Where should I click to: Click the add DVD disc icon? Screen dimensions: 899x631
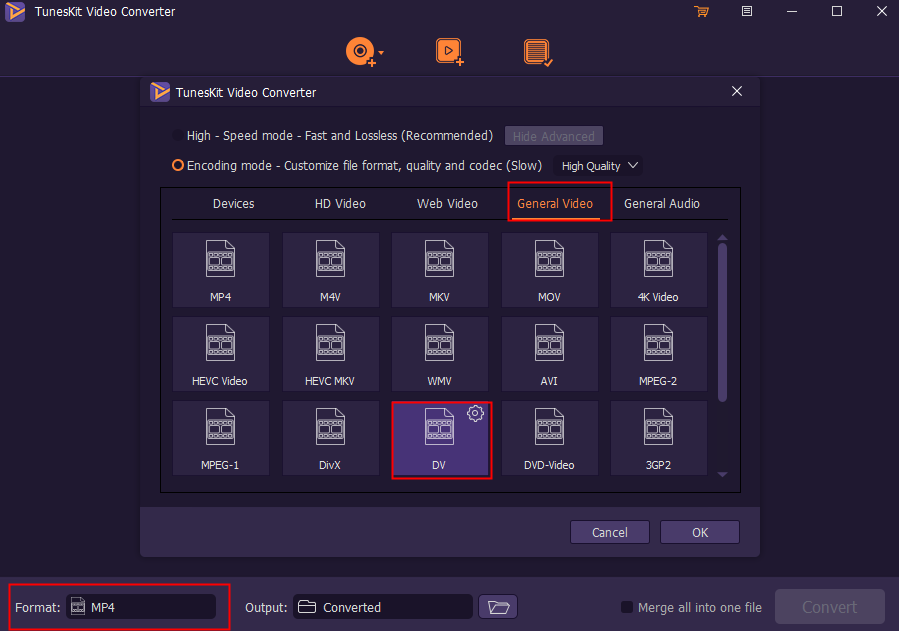pyautogui.click(x=361, y=52)
